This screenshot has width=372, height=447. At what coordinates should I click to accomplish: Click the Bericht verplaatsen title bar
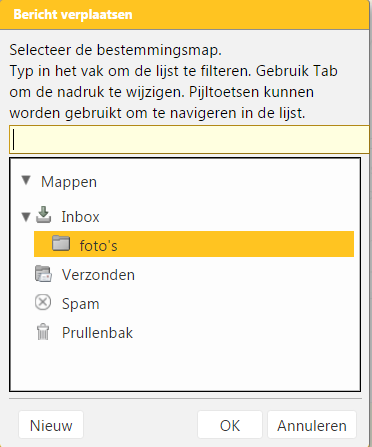click(x=186, y=15)
